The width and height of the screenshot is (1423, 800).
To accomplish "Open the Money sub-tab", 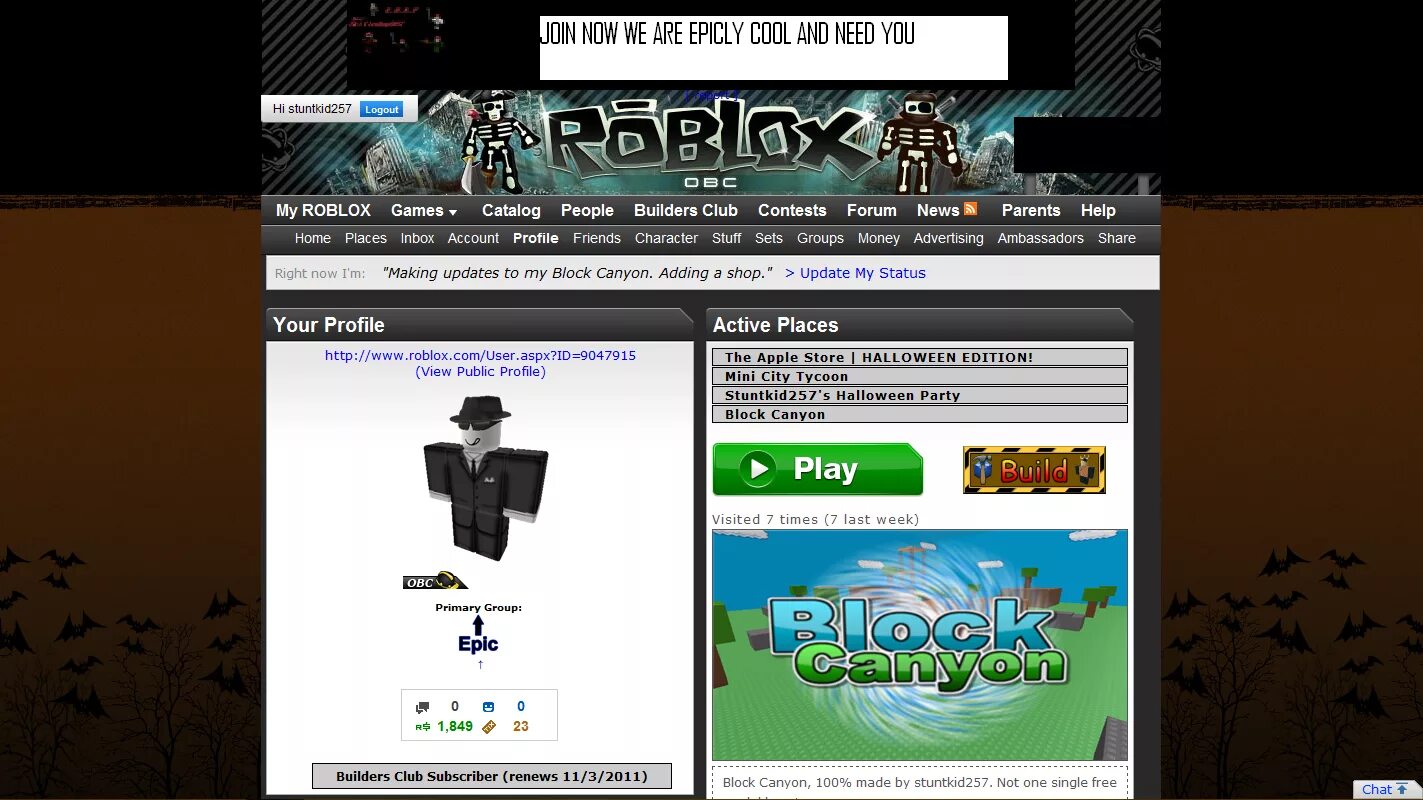I will pos(879,238).
